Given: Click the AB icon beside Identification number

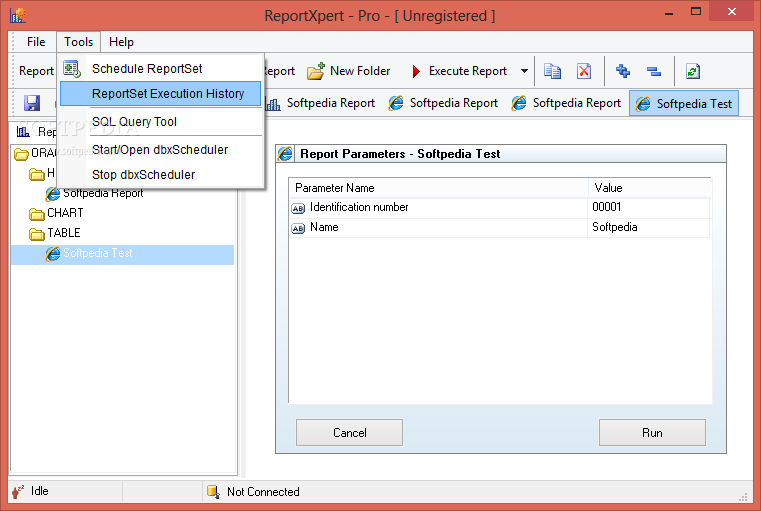Looking at the screenshot, I should pyautogui.click(x=298, y=208).
